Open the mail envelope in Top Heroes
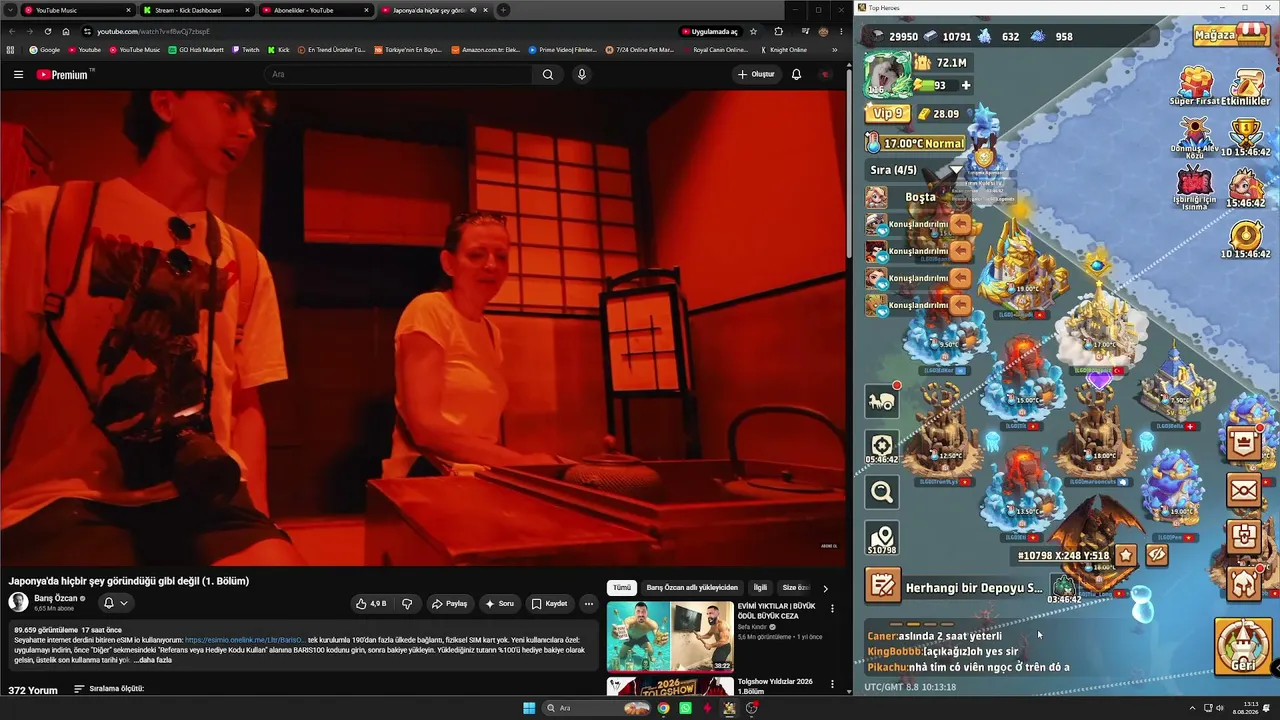 click(1245, 490)
